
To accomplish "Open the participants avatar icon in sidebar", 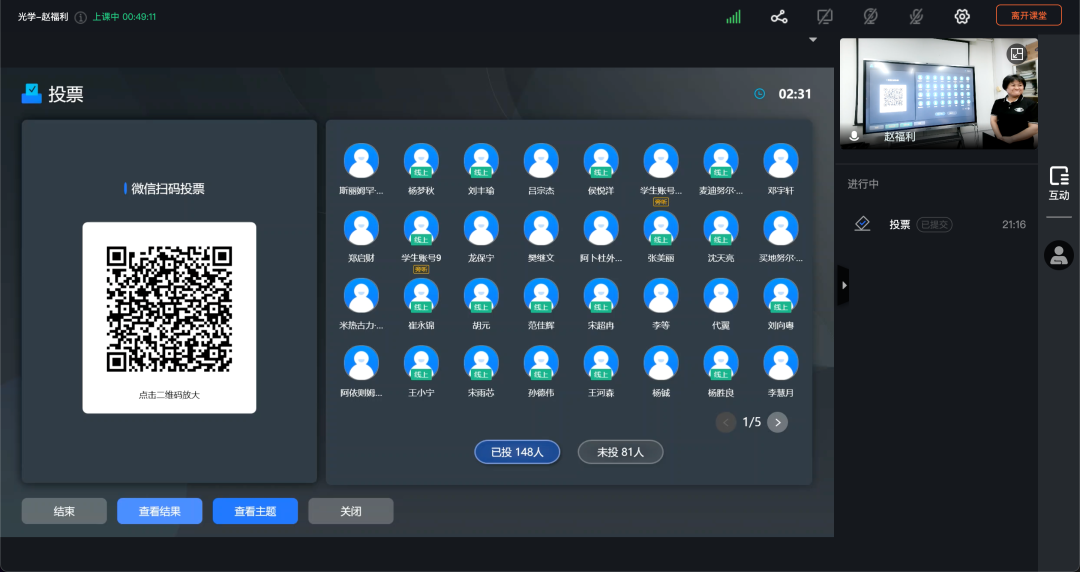I will pos(1059,255).
